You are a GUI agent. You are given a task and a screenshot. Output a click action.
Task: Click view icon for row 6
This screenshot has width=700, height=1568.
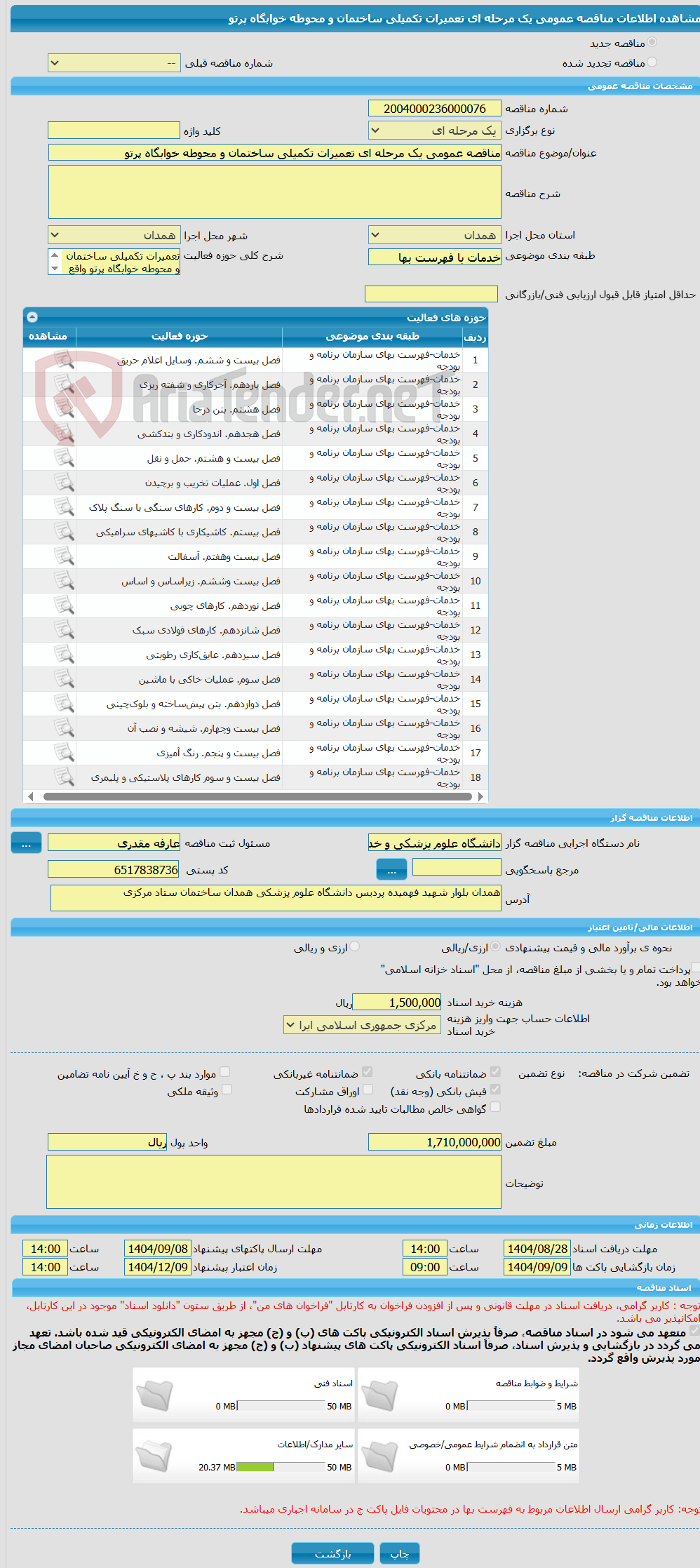tap(64, 483)
